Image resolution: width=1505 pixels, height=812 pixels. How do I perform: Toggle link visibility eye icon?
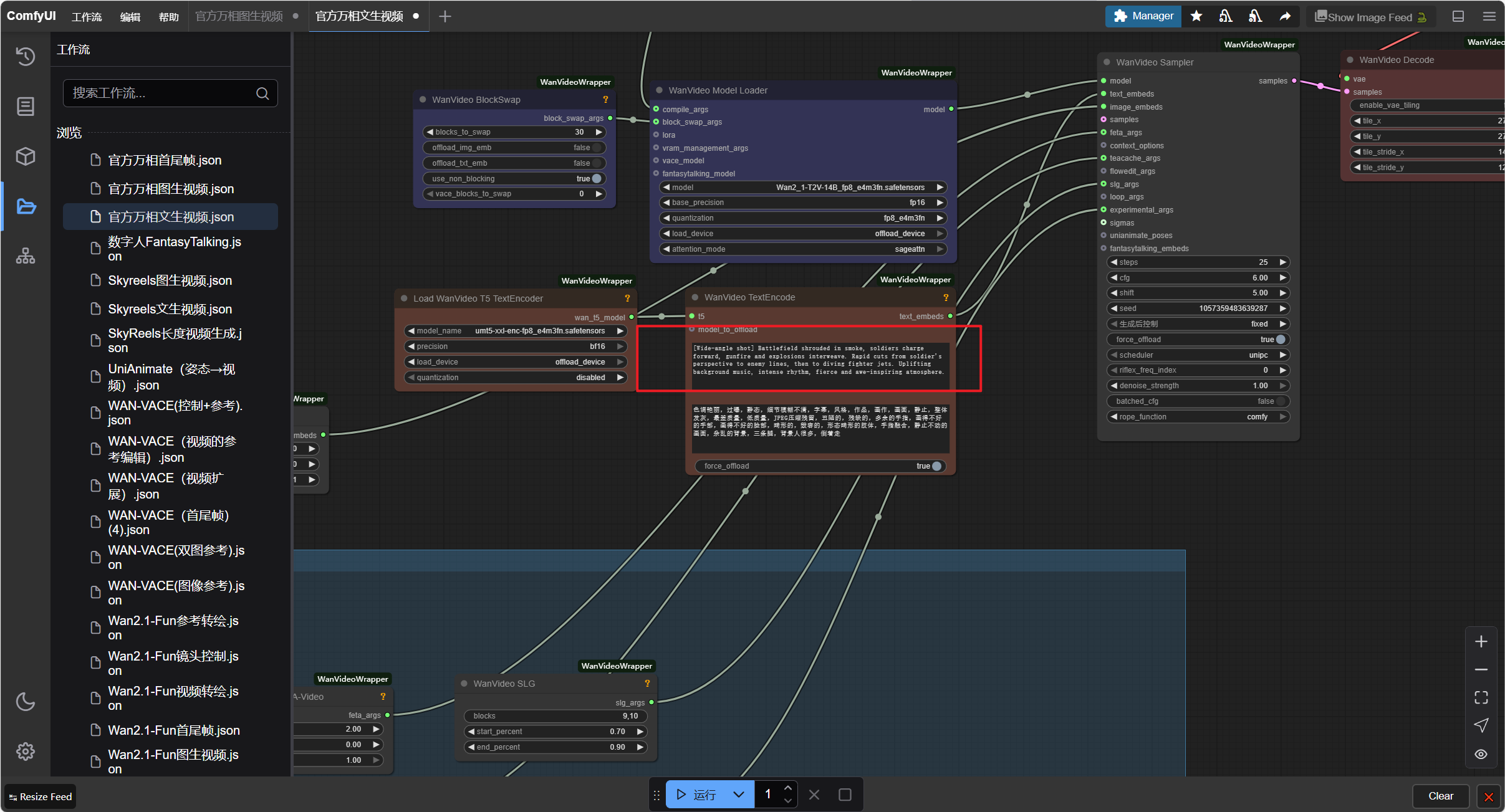coord(1481,754)
